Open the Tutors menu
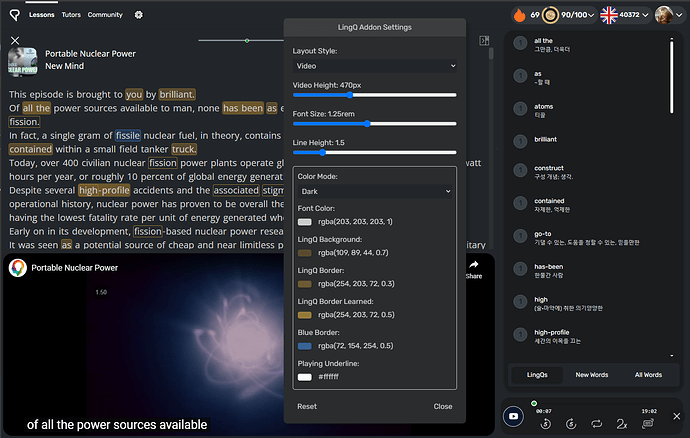 [x=71, y=15]
